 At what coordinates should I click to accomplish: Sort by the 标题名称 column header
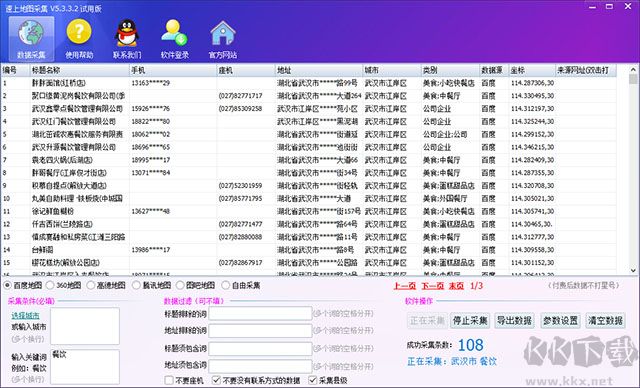click(80, 70)
